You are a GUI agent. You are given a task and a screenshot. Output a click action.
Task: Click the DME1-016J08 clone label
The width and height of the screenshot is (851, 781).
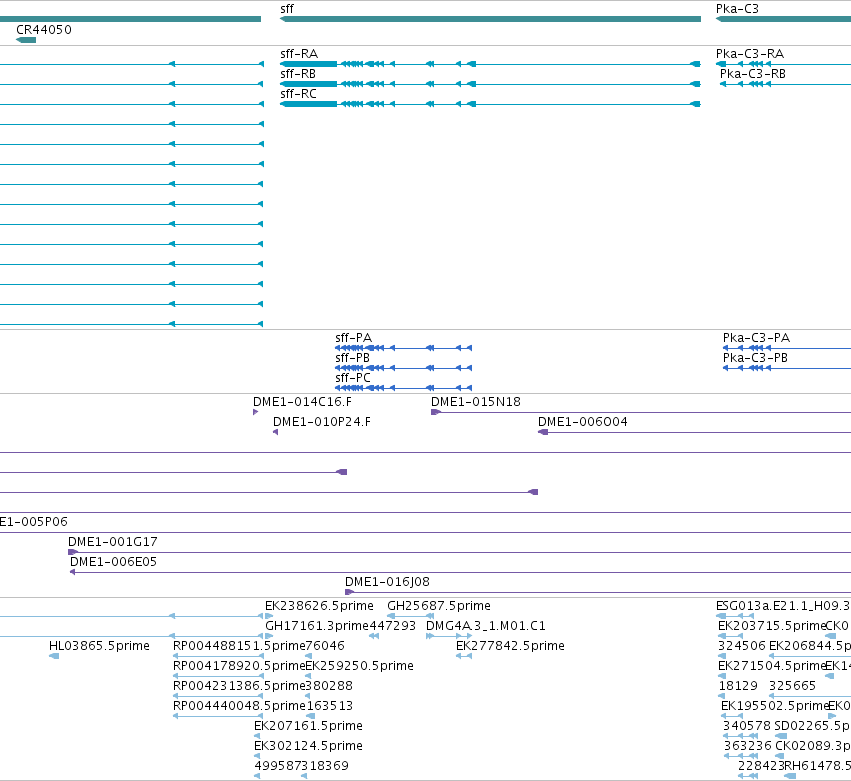pos(387,582)
